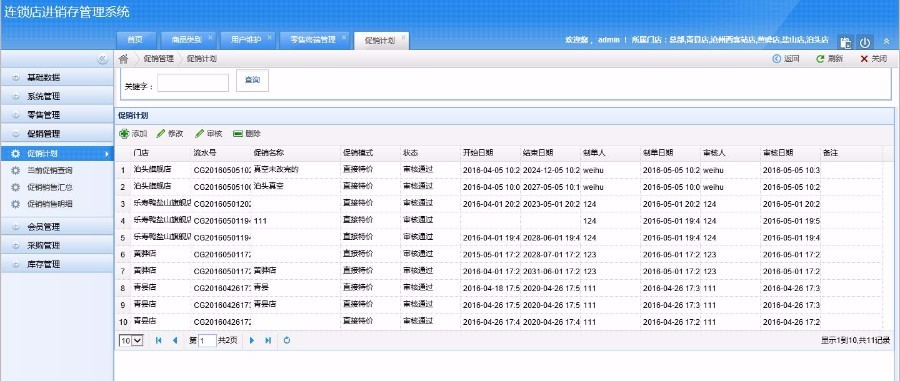The width and height of the screenshot is (900, 381).
Task: Click the page number input field
Action: (x=207, y=340)
